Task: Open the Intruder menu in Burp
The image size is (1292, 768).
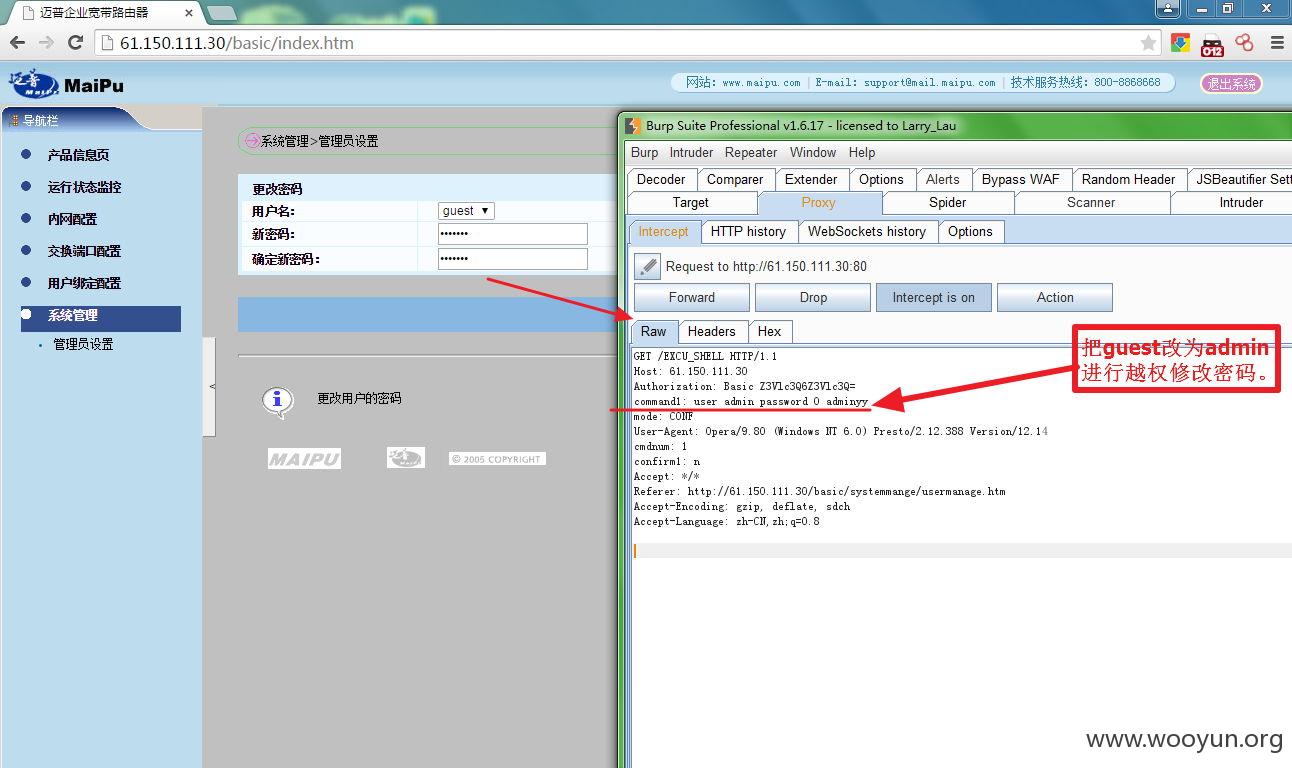Action: coord(691,153)
